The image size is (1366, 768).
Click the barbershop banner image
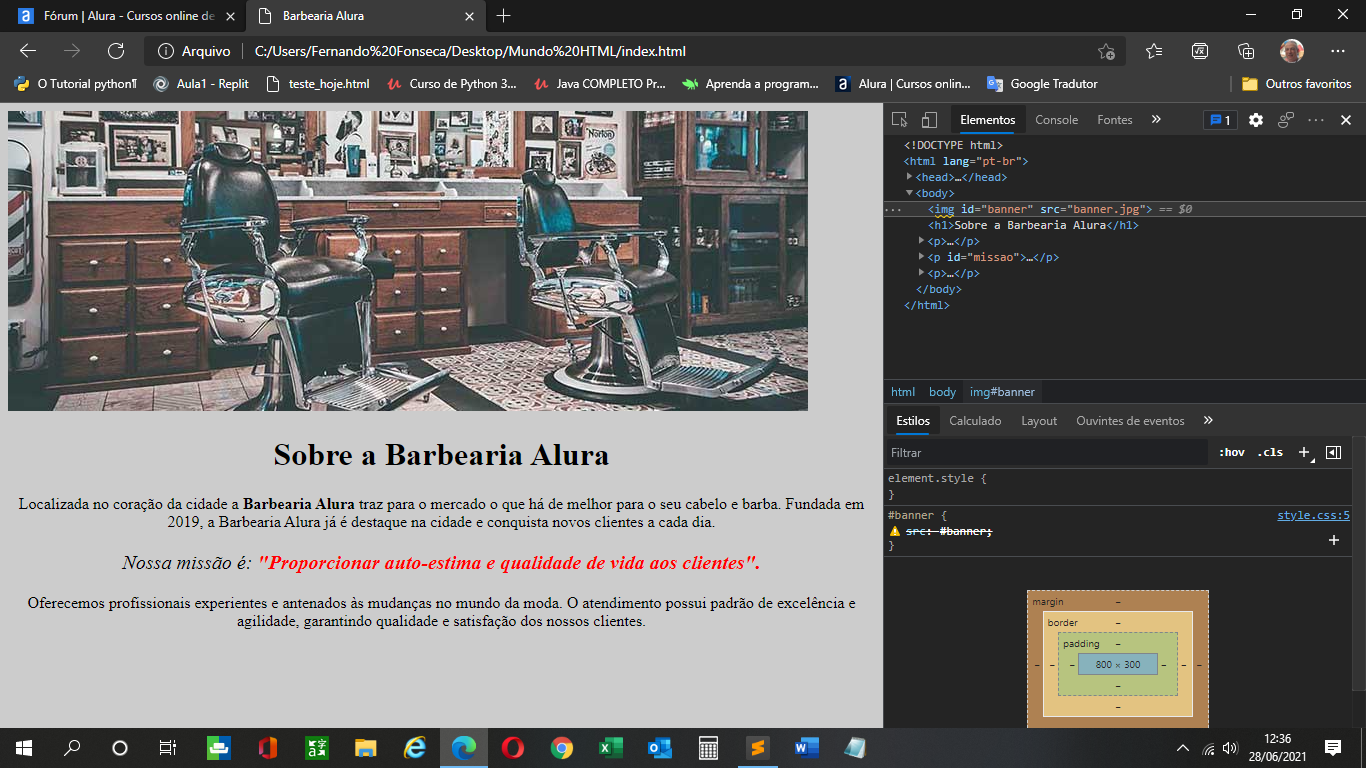(x=408, y=260)
